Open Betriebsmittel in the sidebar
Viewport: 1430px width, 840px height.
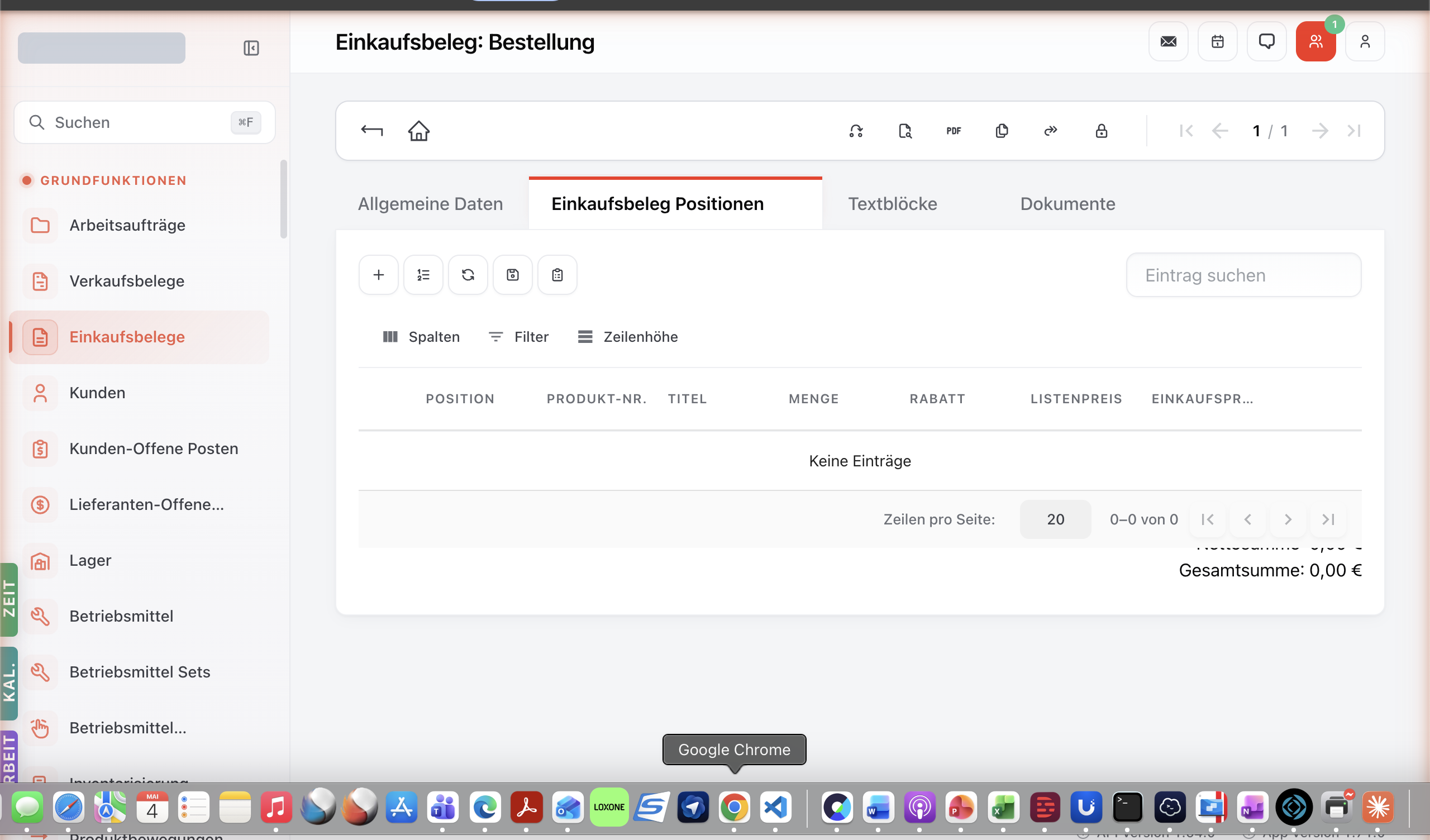click(139, 616)
